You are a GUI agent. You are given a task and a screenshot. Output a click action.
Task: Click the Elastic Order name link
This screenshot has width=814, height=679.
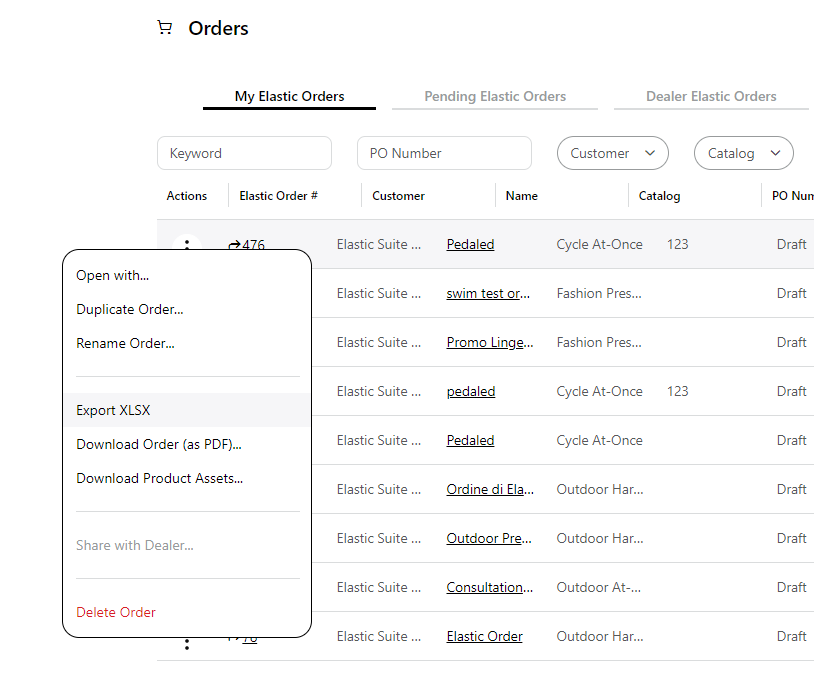click(484, 636)
